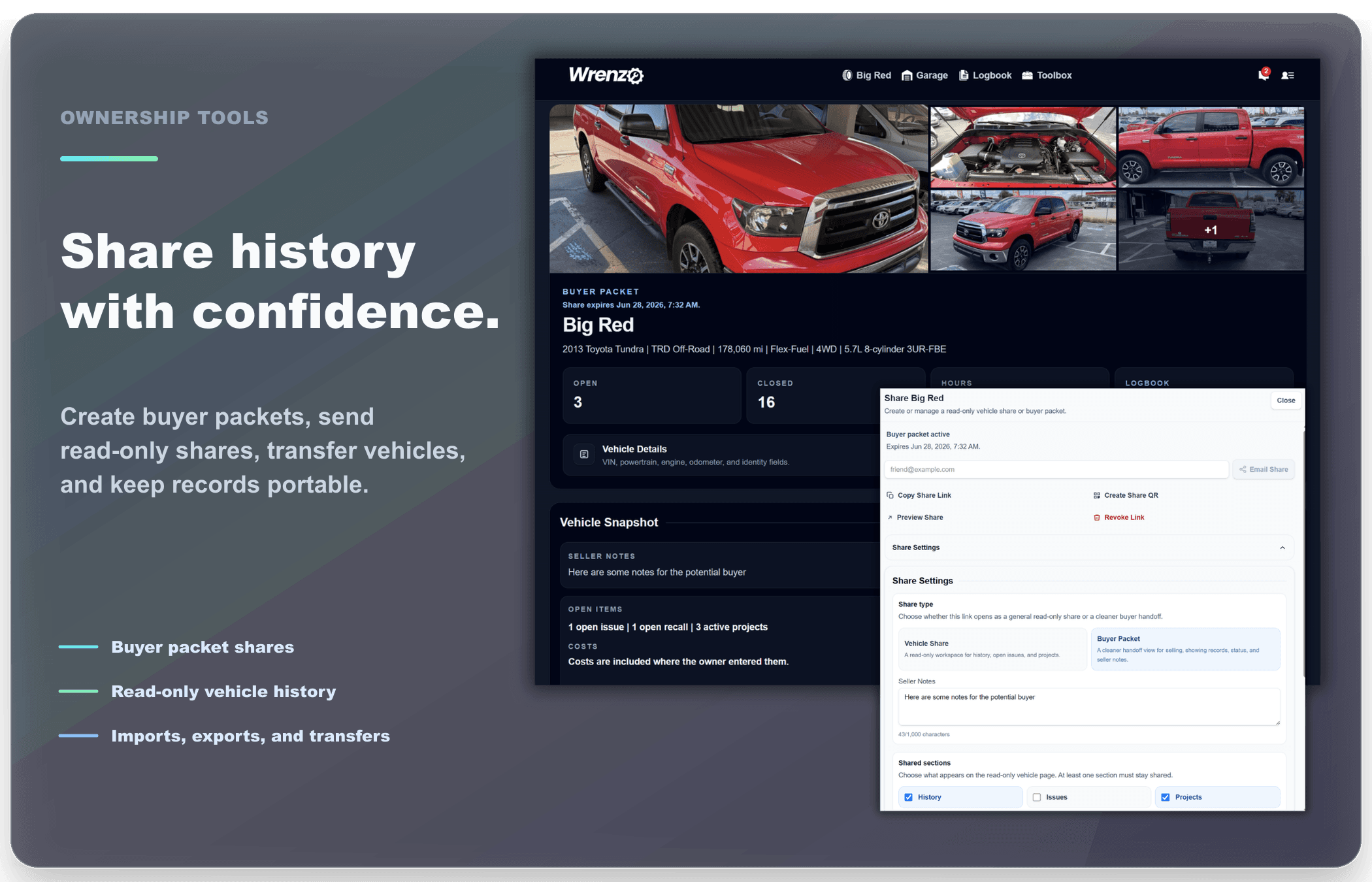Click the friend@example.com email field

[1056, 469]
